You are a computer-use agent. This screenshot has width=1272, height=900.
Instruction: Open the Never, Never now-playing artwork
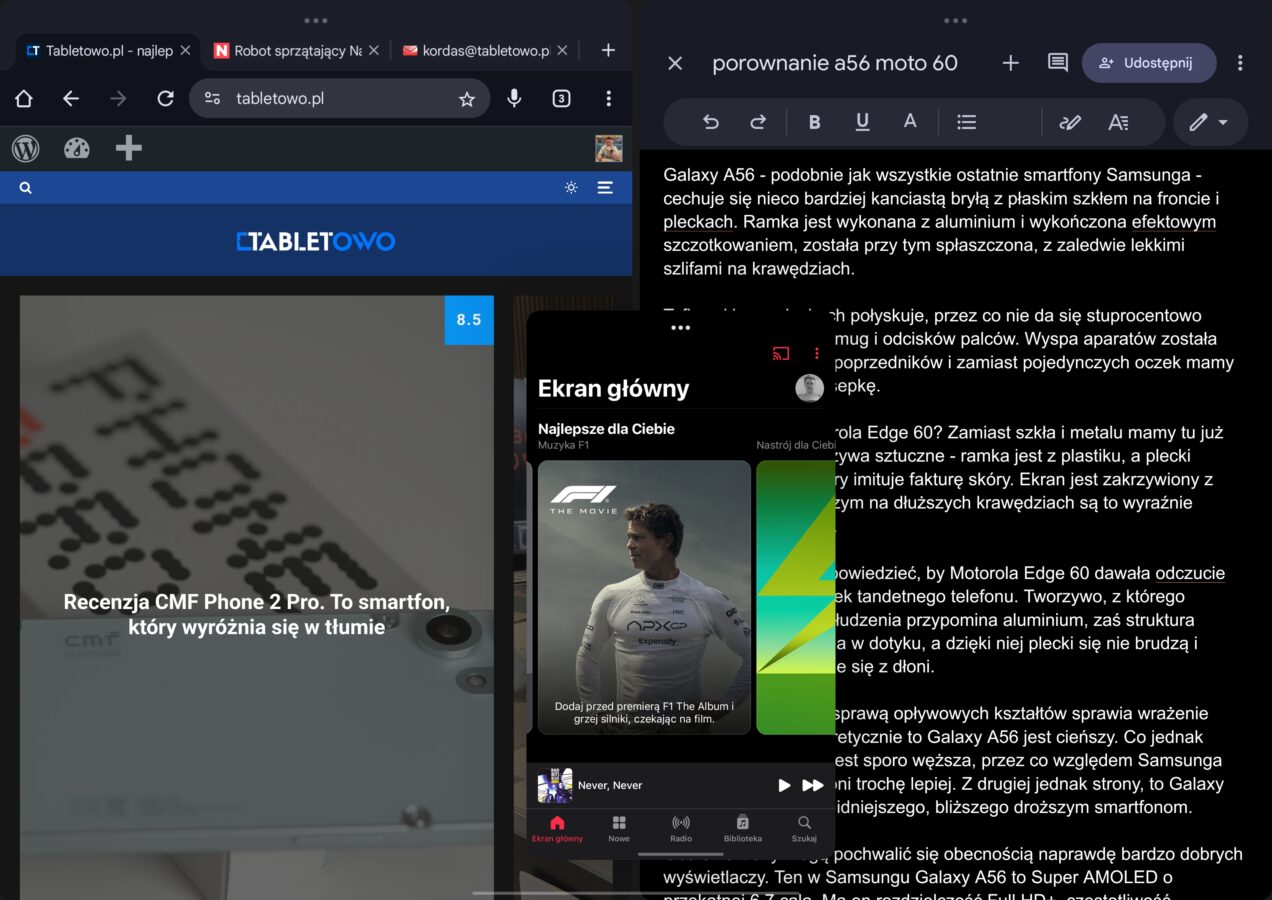point(555,785)
